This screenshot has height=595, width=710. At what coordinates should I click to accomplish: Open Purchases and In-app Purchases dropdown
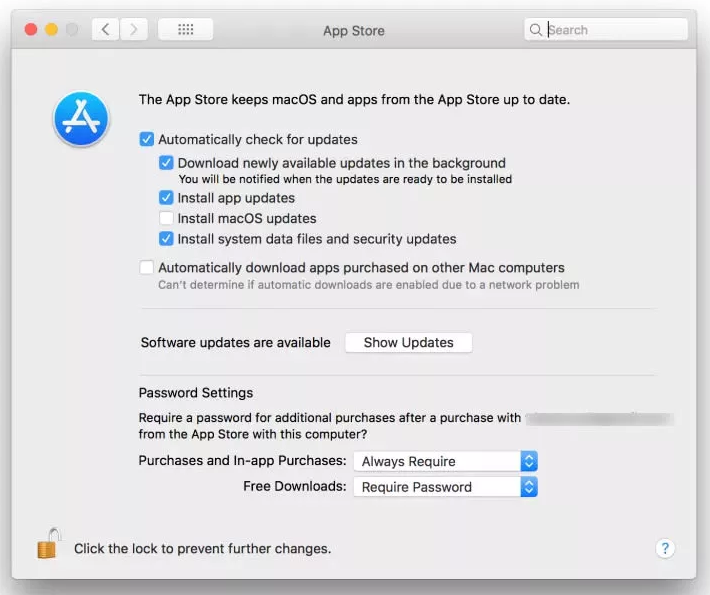[445, 461]
